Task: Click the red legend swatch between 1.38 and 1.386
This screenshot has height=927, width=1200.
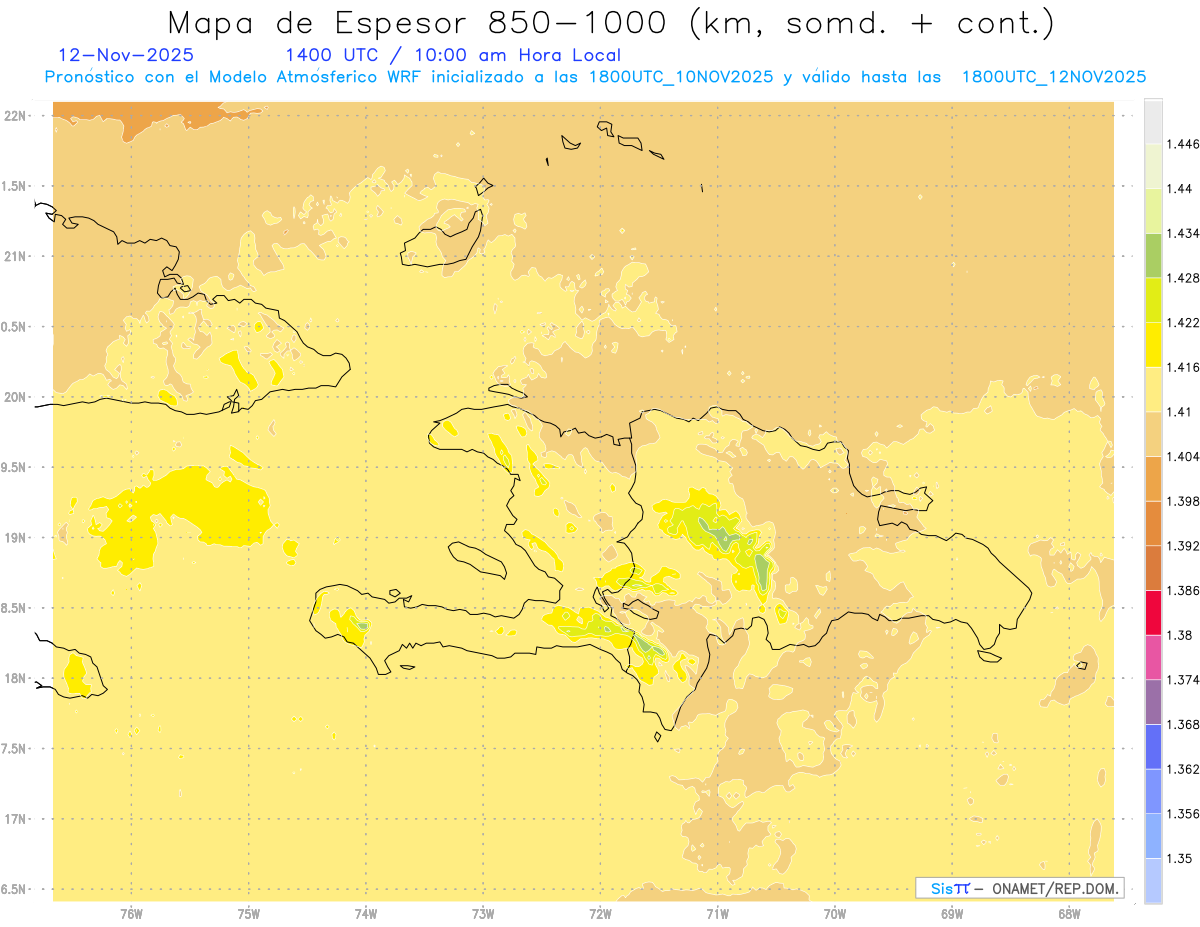Action: point(1153,613)
